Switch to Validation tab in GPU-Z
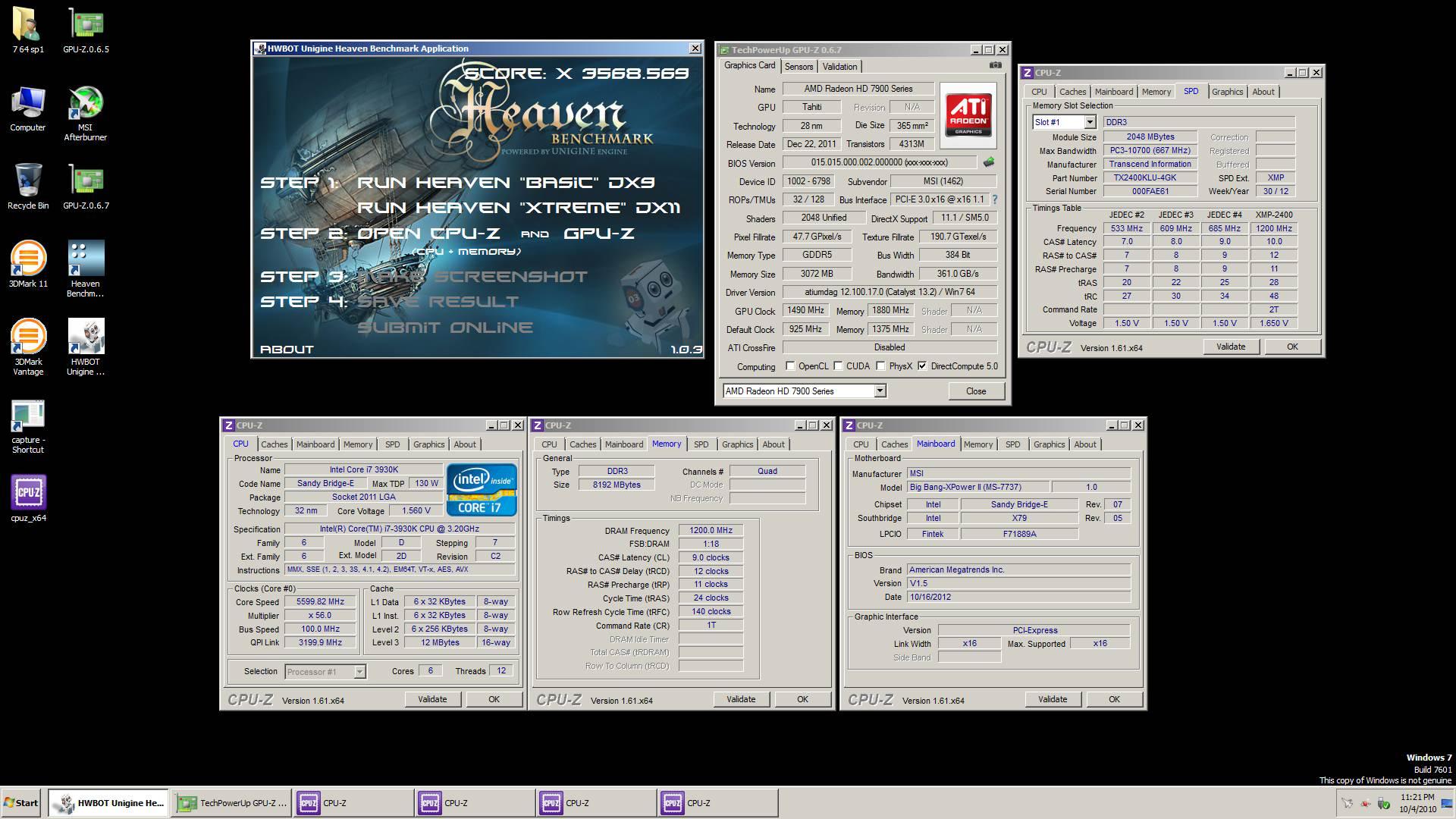This screenshot has width=1456, height=819. (x=839, y=67)
